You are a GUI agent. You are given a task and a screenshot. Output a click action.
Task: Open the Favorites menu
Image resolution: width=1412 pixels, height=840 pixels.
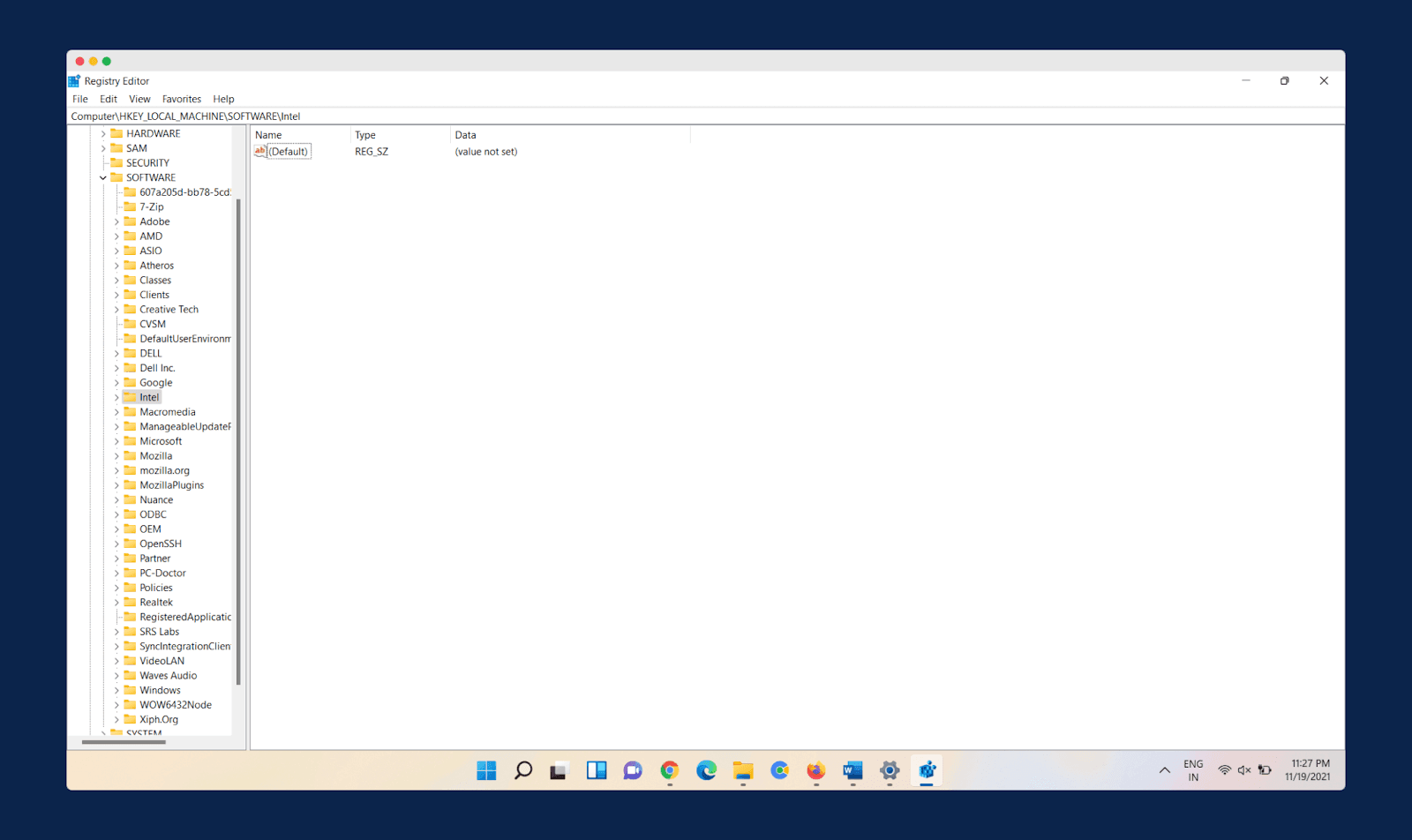(181, 99)
